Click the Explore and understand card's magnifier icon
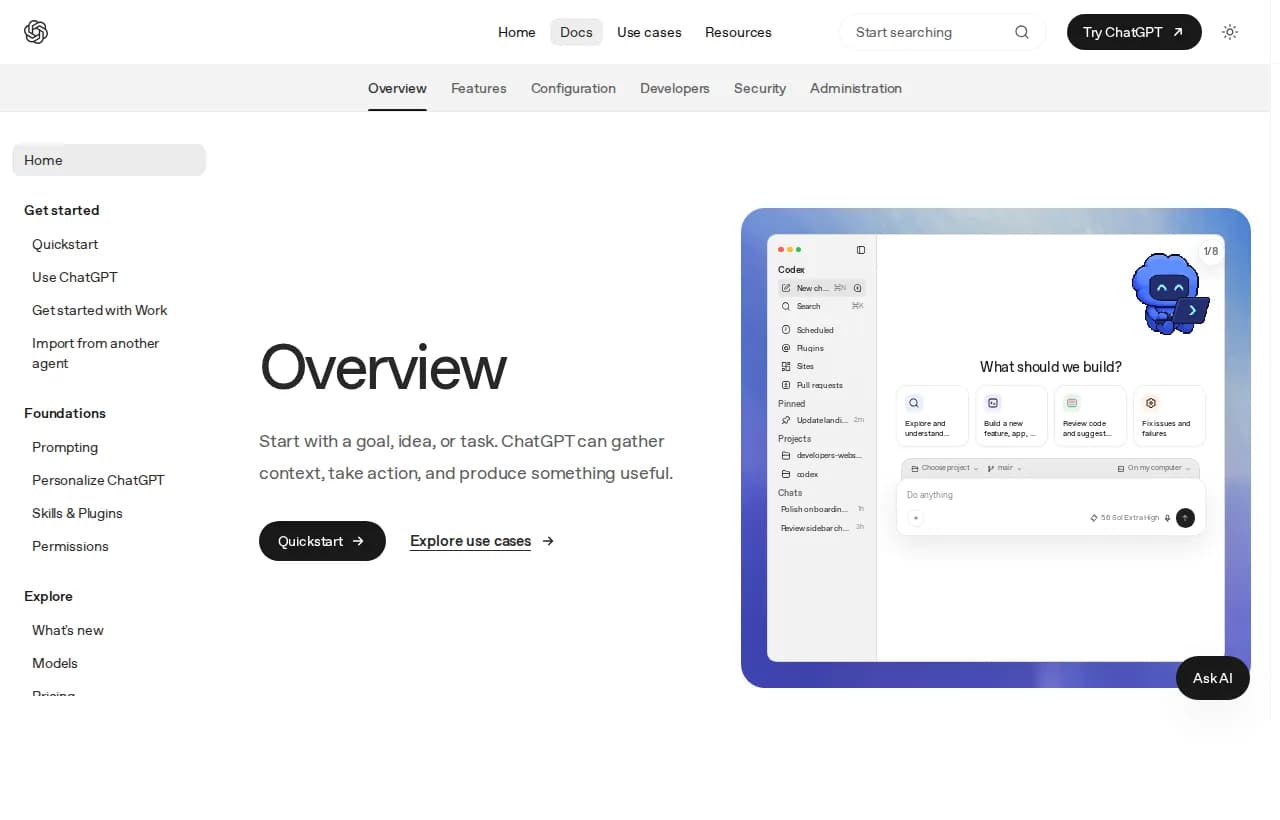Screen dimensions: 1280x820 coord(914,403)
